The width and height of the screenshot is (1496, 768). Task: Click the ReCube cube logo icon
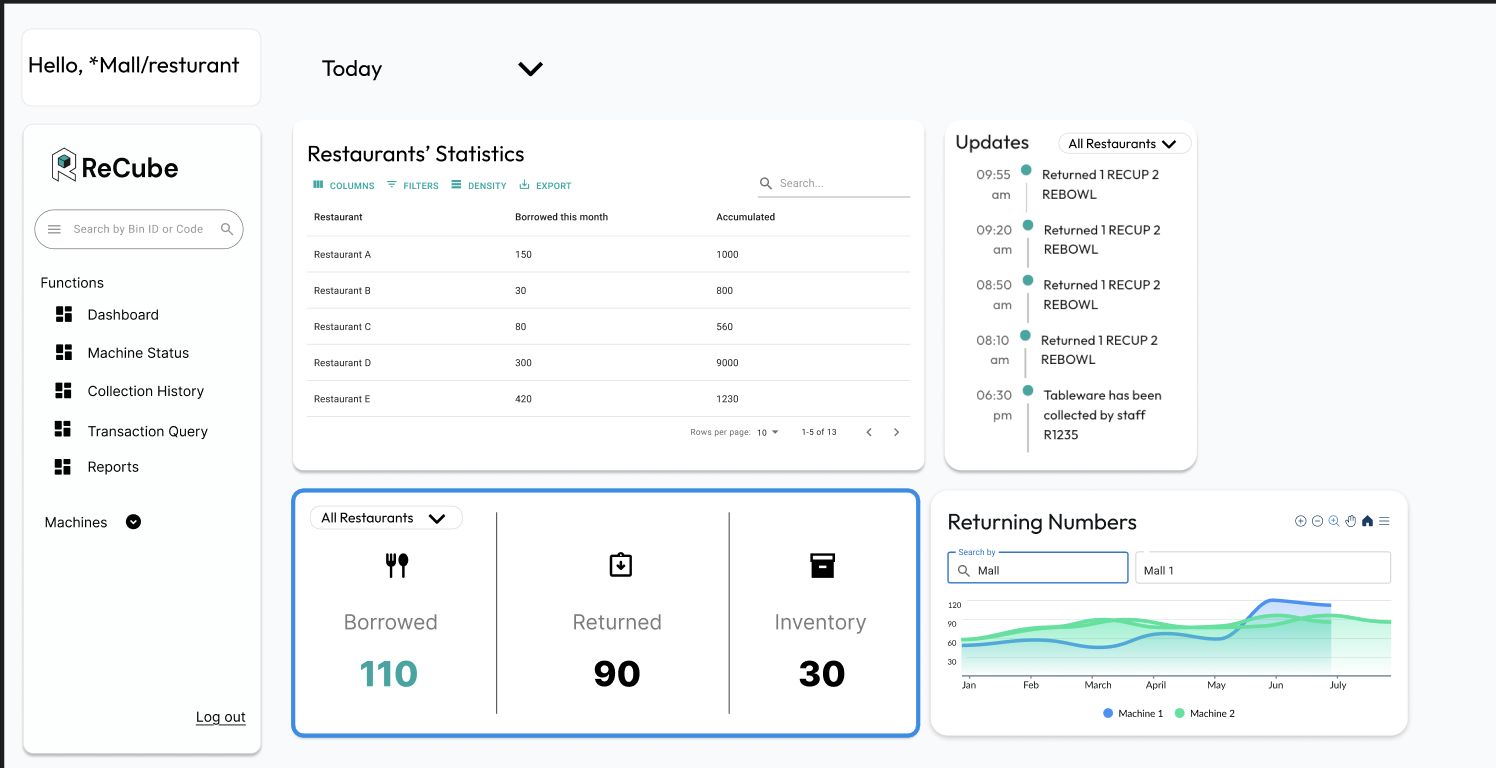tap(64, 165)
